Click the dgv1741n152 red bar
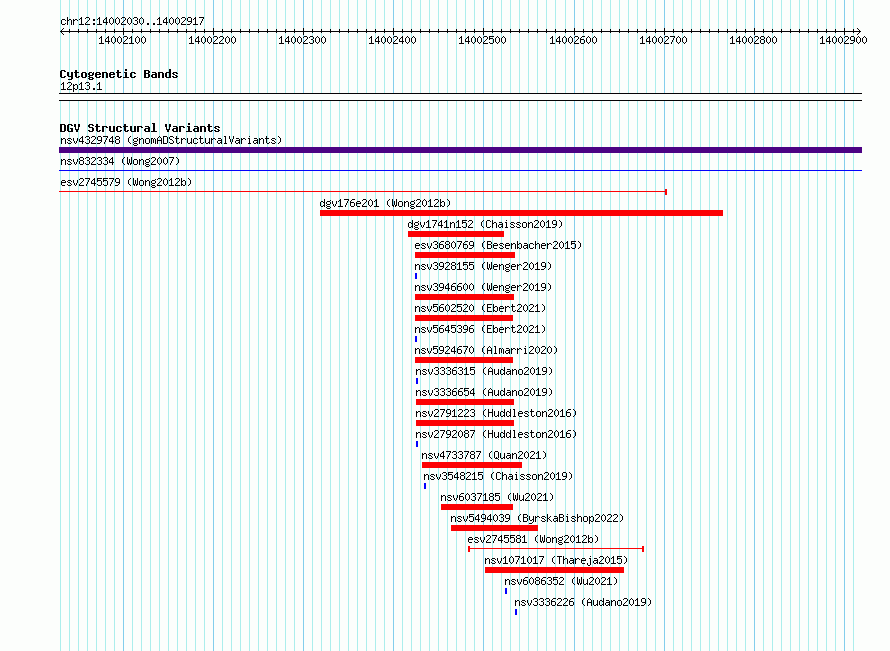 pyautogui.click(x=456, y=234)
